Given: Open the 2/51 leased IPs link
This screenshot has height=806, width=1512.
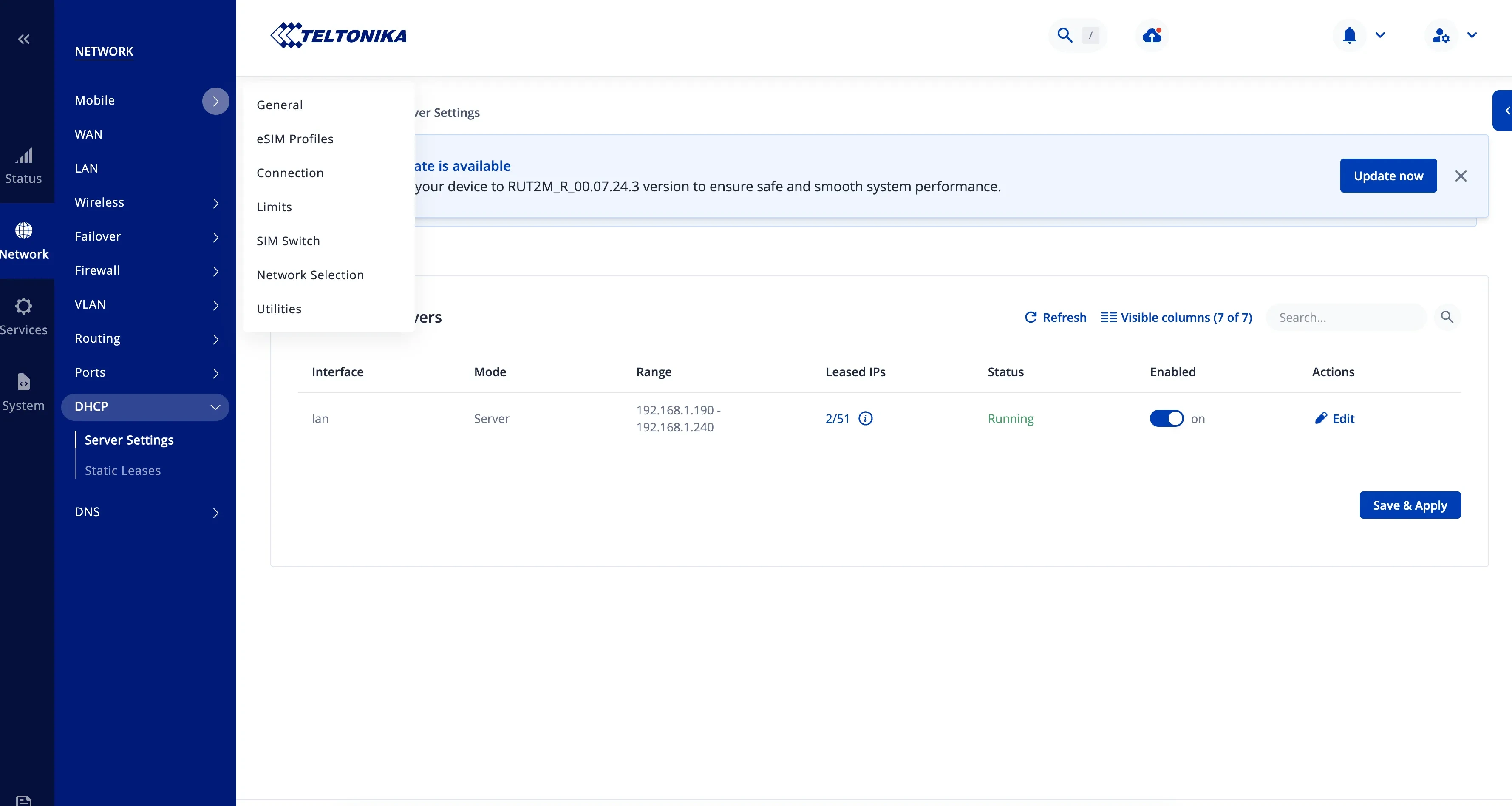Looking at the screenshot, I should (838, 419).
